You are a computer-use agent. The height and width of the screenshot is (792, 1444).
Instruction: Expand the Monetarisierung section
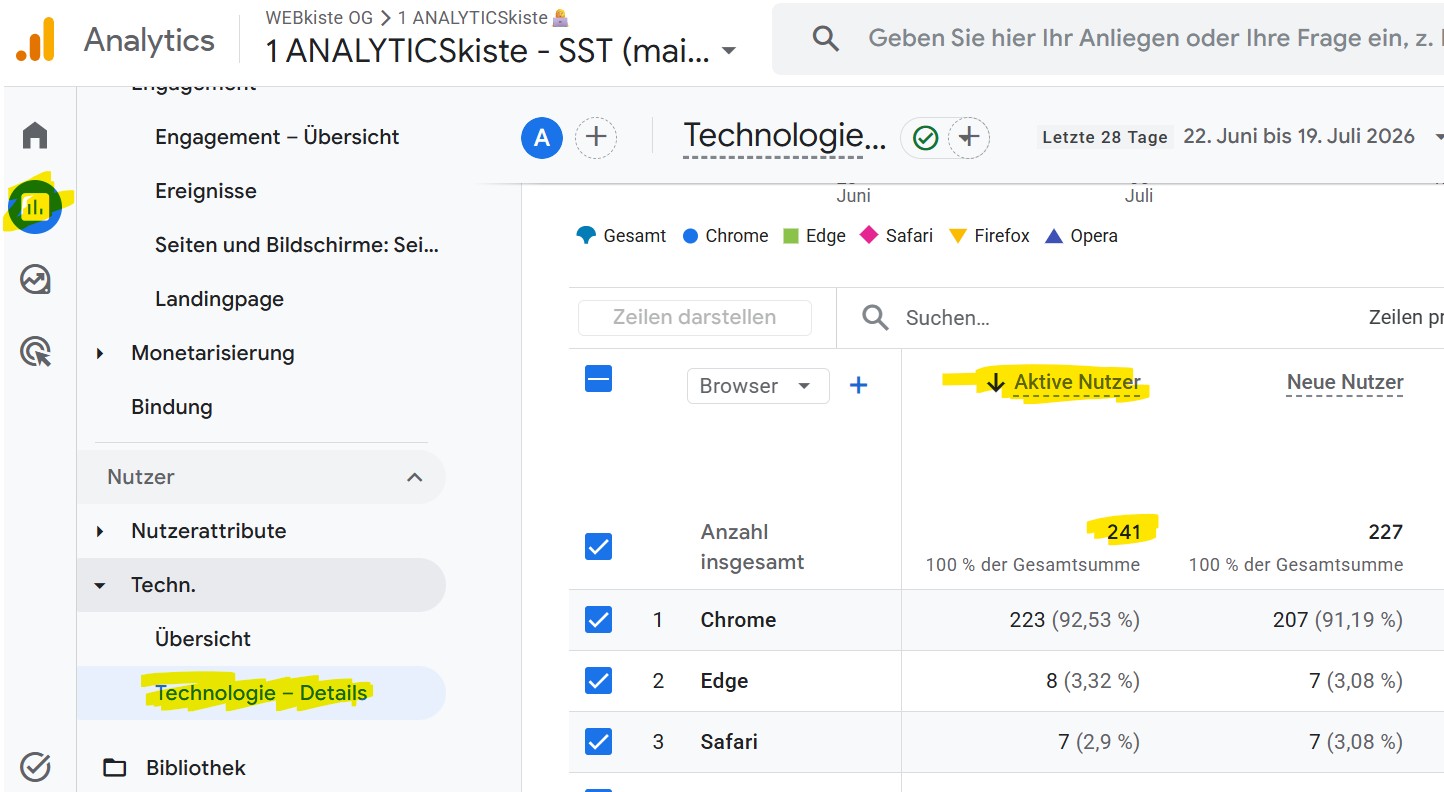pos(100,353)
